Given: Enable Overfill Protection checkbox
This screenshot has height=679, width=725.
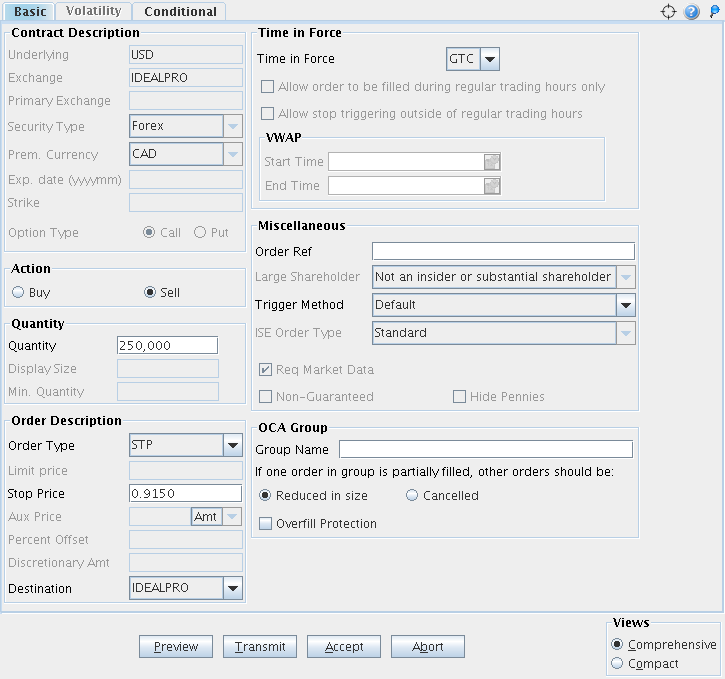Looking at the screenshot, I should [266, 524].
